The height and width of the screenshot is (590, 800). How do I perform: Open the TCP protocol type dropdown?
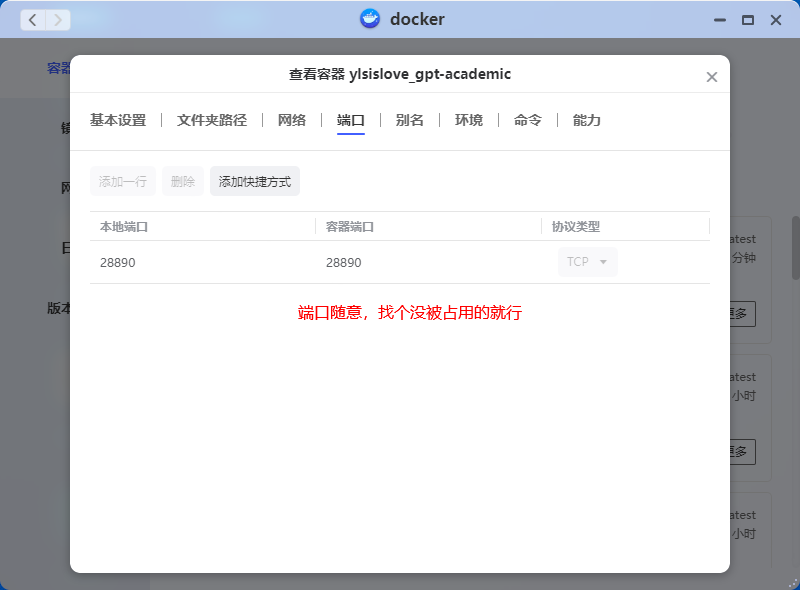point(587,262)
